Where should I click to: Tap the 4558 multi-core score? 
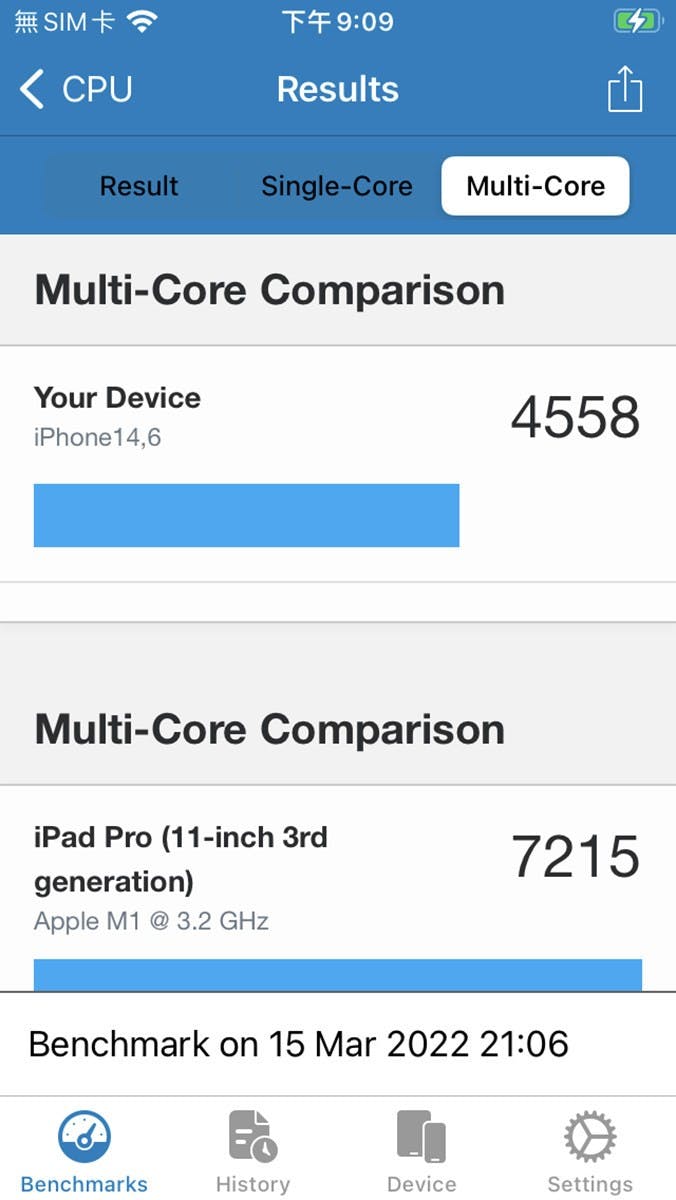575,418
